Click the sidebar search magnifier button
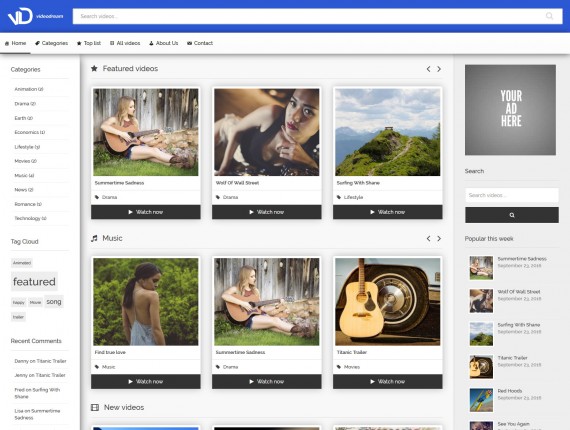Viewport: 570px width, 430px height. tap(512, 215)
